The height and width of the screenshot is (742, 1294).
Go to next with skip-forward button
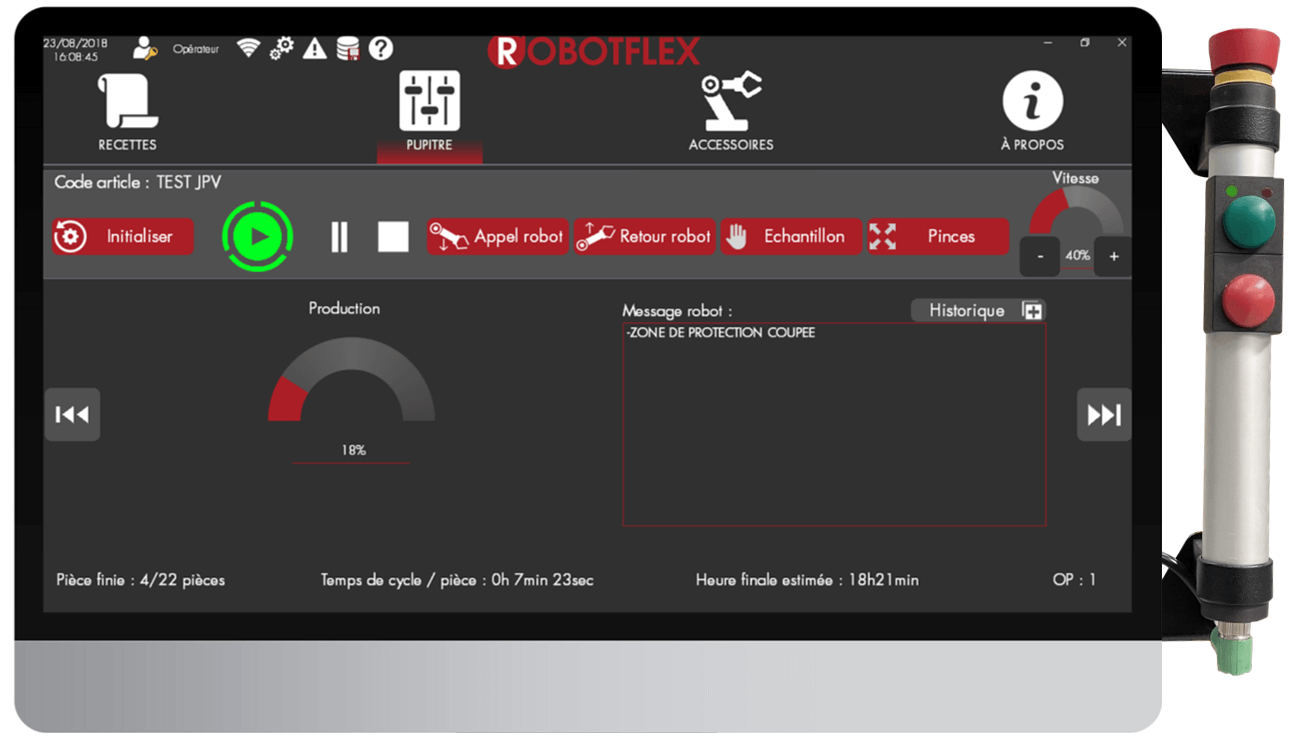(x=1104, y=414)
